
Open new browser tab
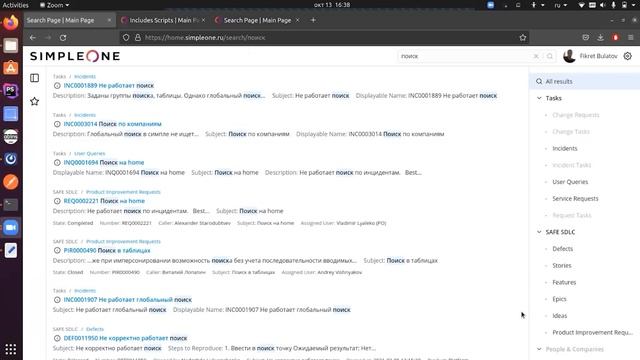point(313,20)
